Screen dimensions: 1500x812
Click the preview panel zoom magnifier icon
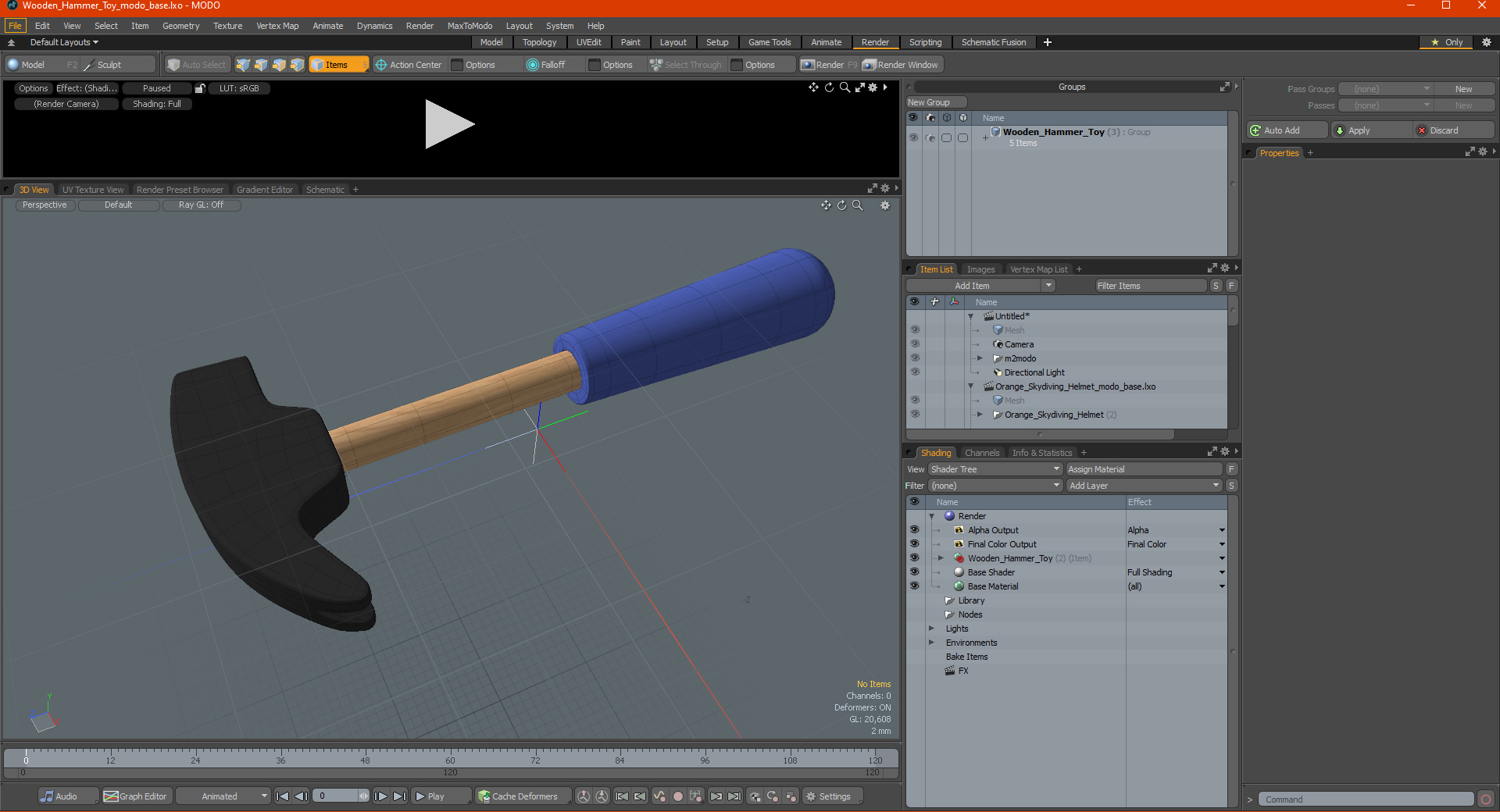point(845,87)
